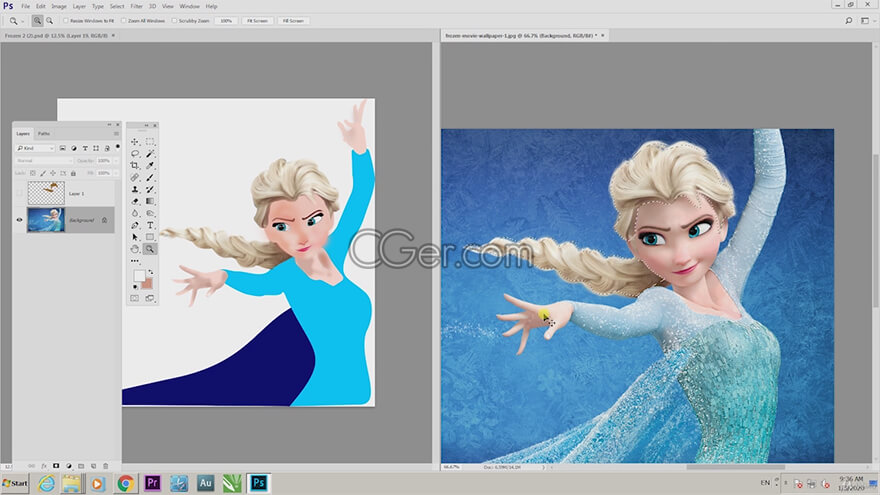Add a layer mask
880x495 pixels.
(x=56, y=466)
